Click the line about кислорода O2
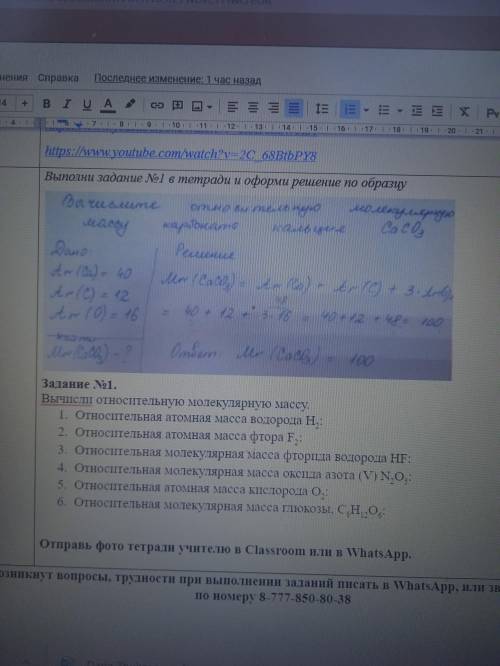The image size is (500, 666). point(201,488)
